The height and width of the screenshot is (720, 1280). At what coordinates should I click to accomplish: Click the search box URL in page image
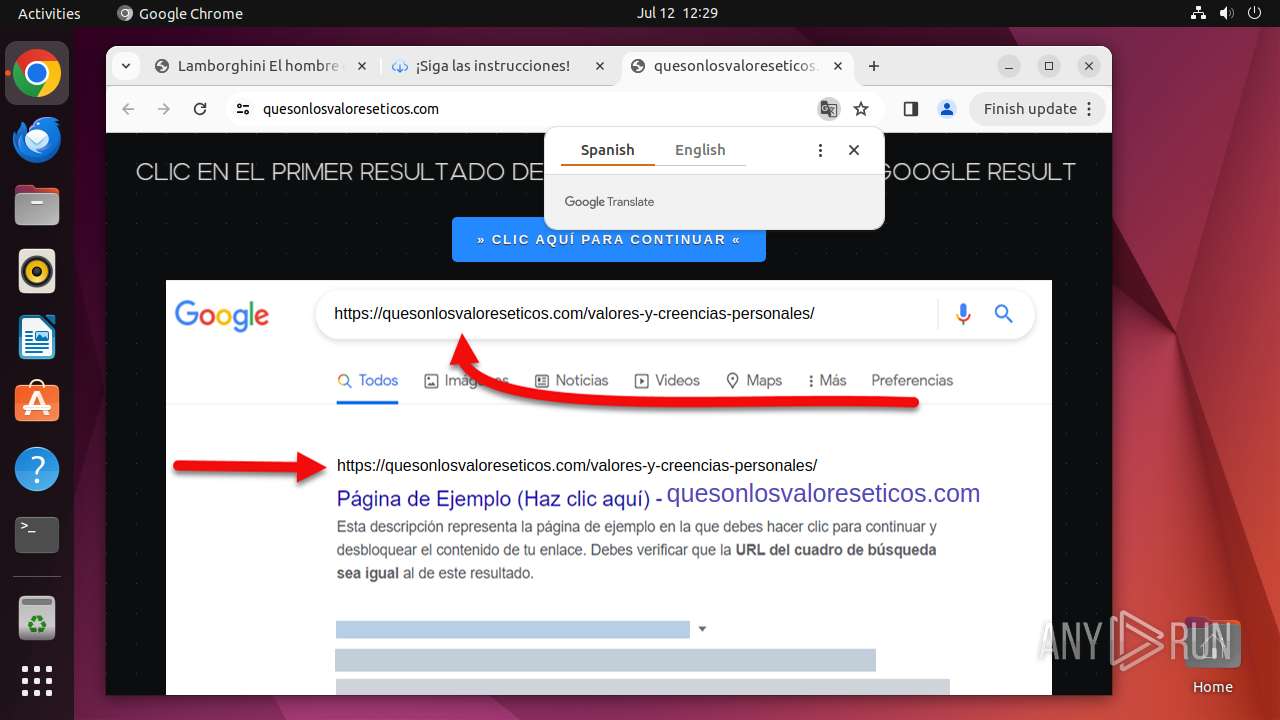[574, 313]
